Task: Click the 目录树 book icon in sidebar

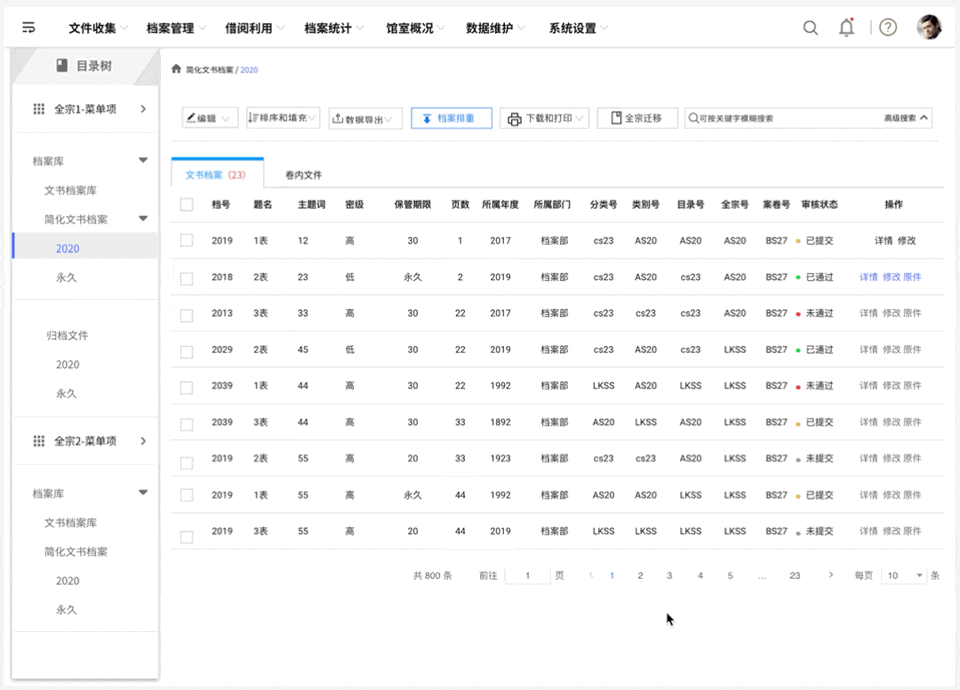Action: coord(62,66)
